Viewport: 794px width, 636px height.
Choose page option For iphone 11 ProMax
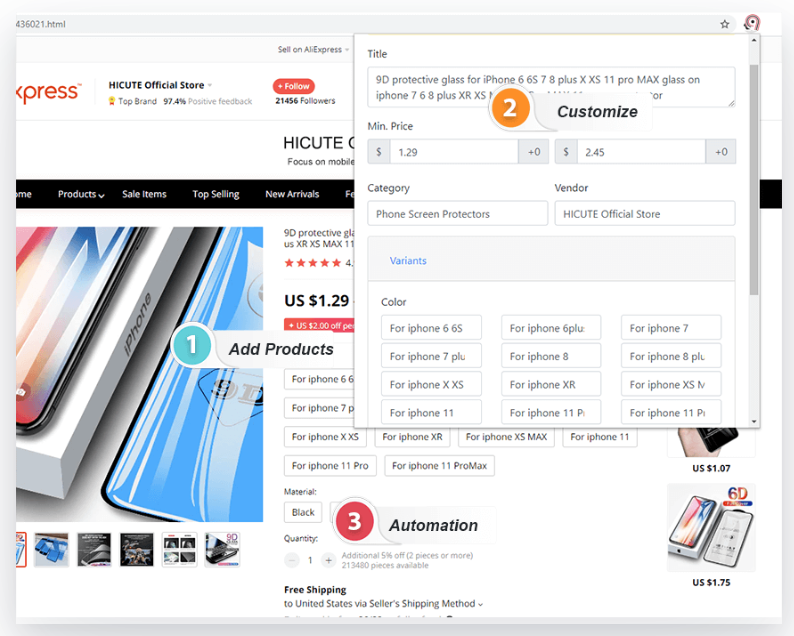[440, 466]
